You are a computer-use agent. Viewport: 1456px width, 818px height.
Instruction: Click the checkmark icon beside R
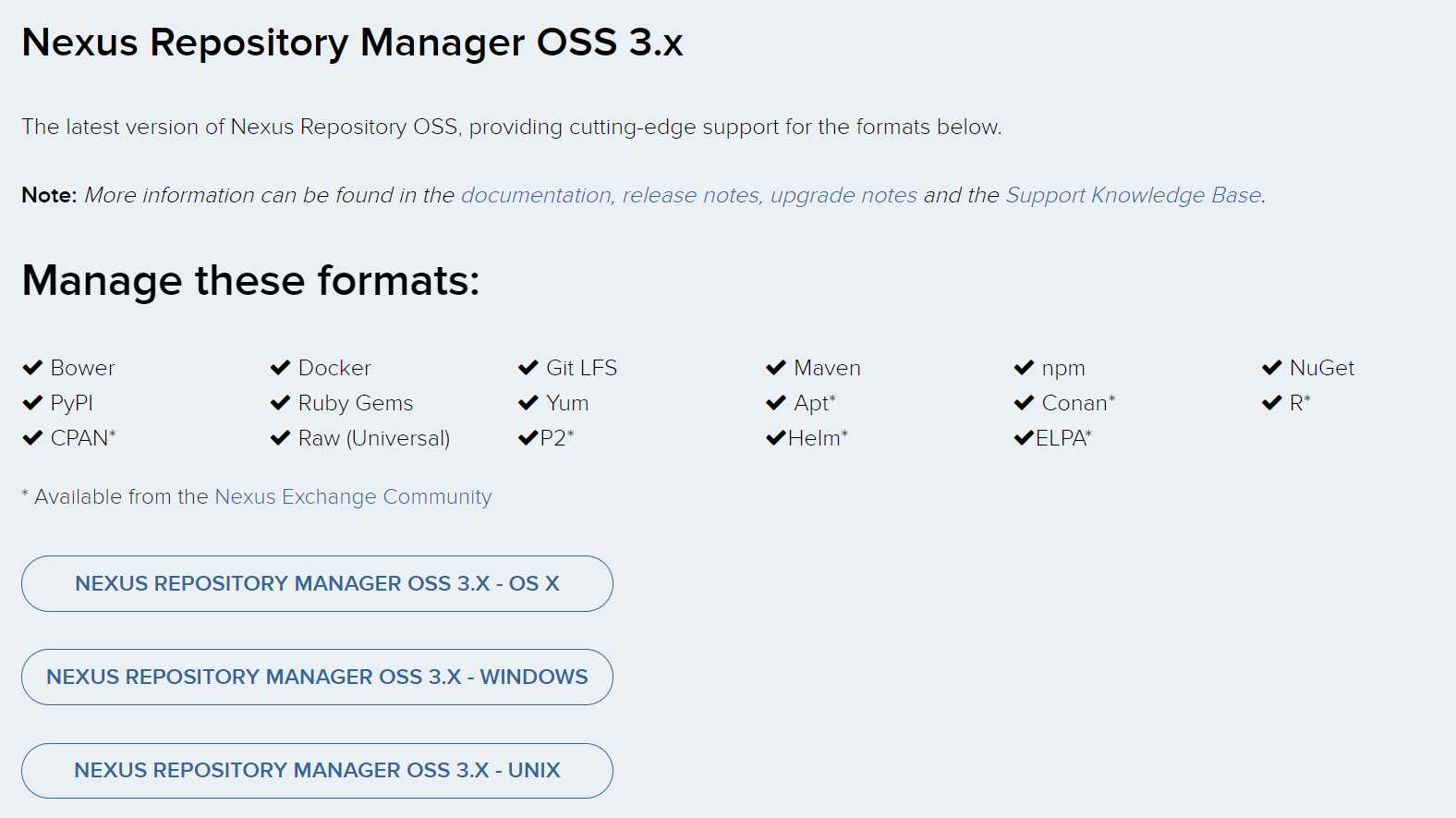[x=1272, y=402]
